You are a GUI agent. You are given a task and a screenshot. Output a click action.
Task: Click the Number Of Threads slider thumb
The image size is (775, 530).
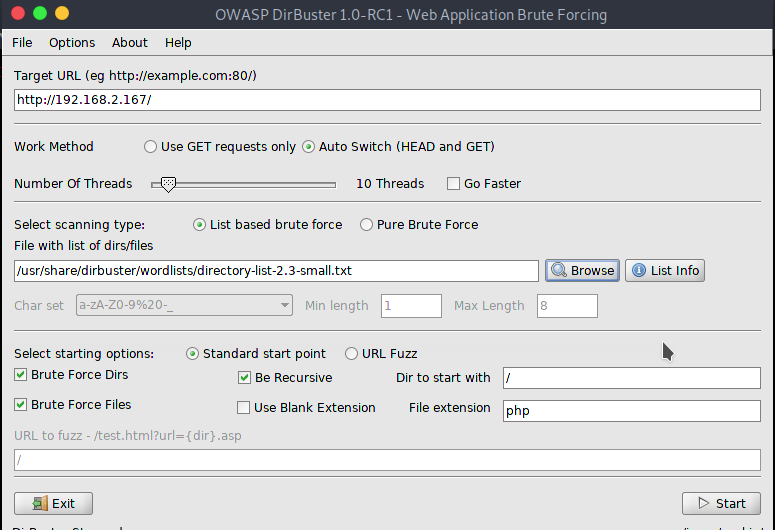point(169,184)
